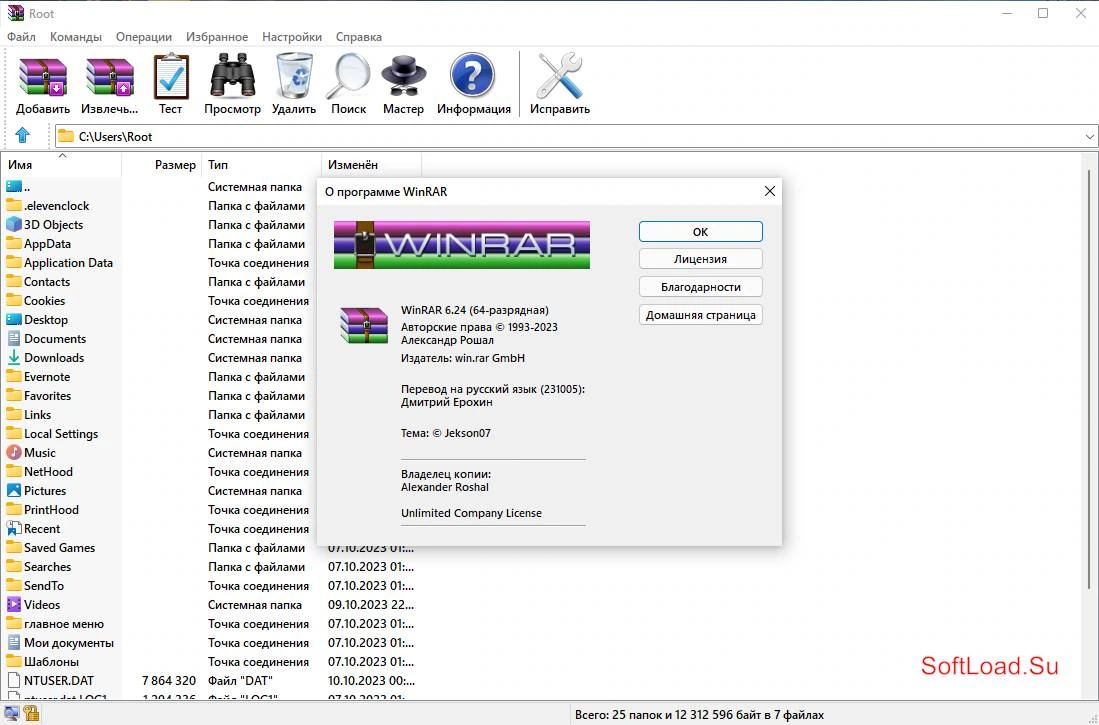This screenshot has height=725, width=1099.
Task: Expand the address path dropdown arrow
Action: 1089,137
